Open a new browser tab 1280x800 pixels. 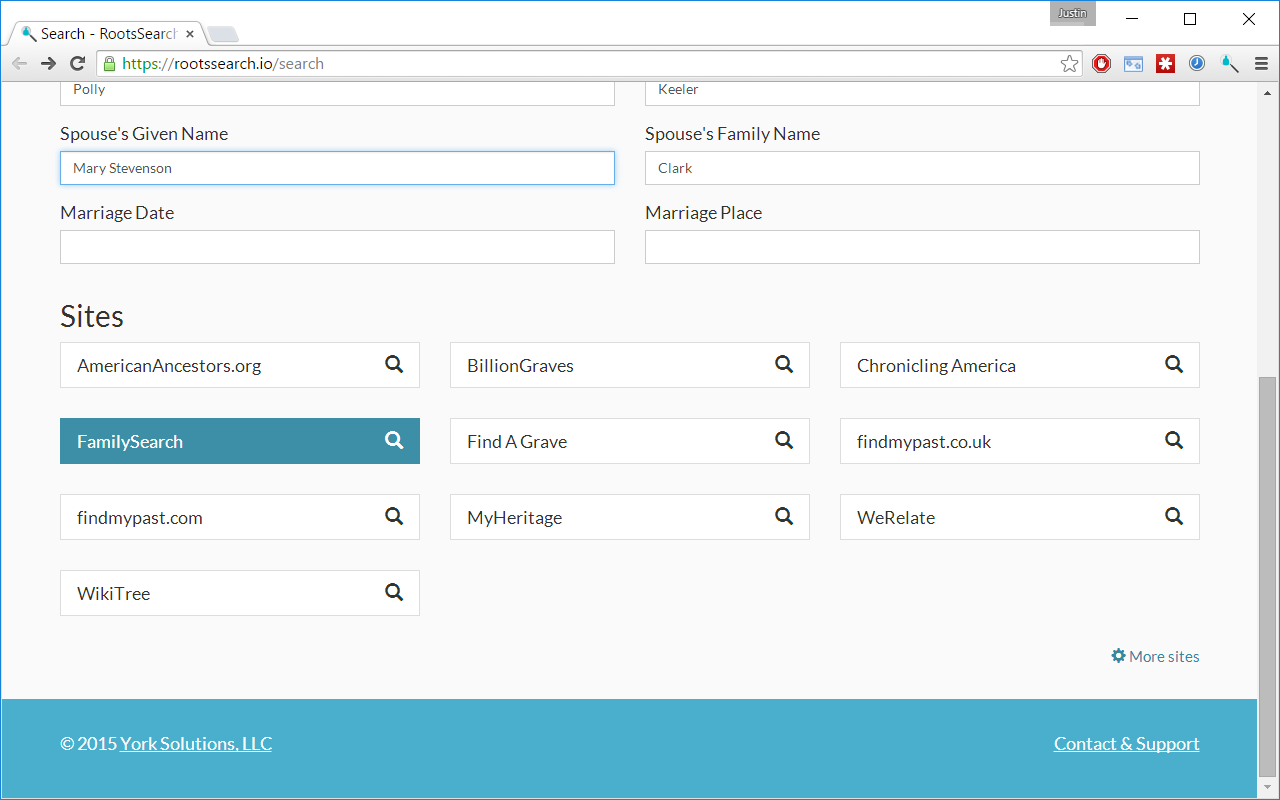pyautogui.click(x=222, y=35)
